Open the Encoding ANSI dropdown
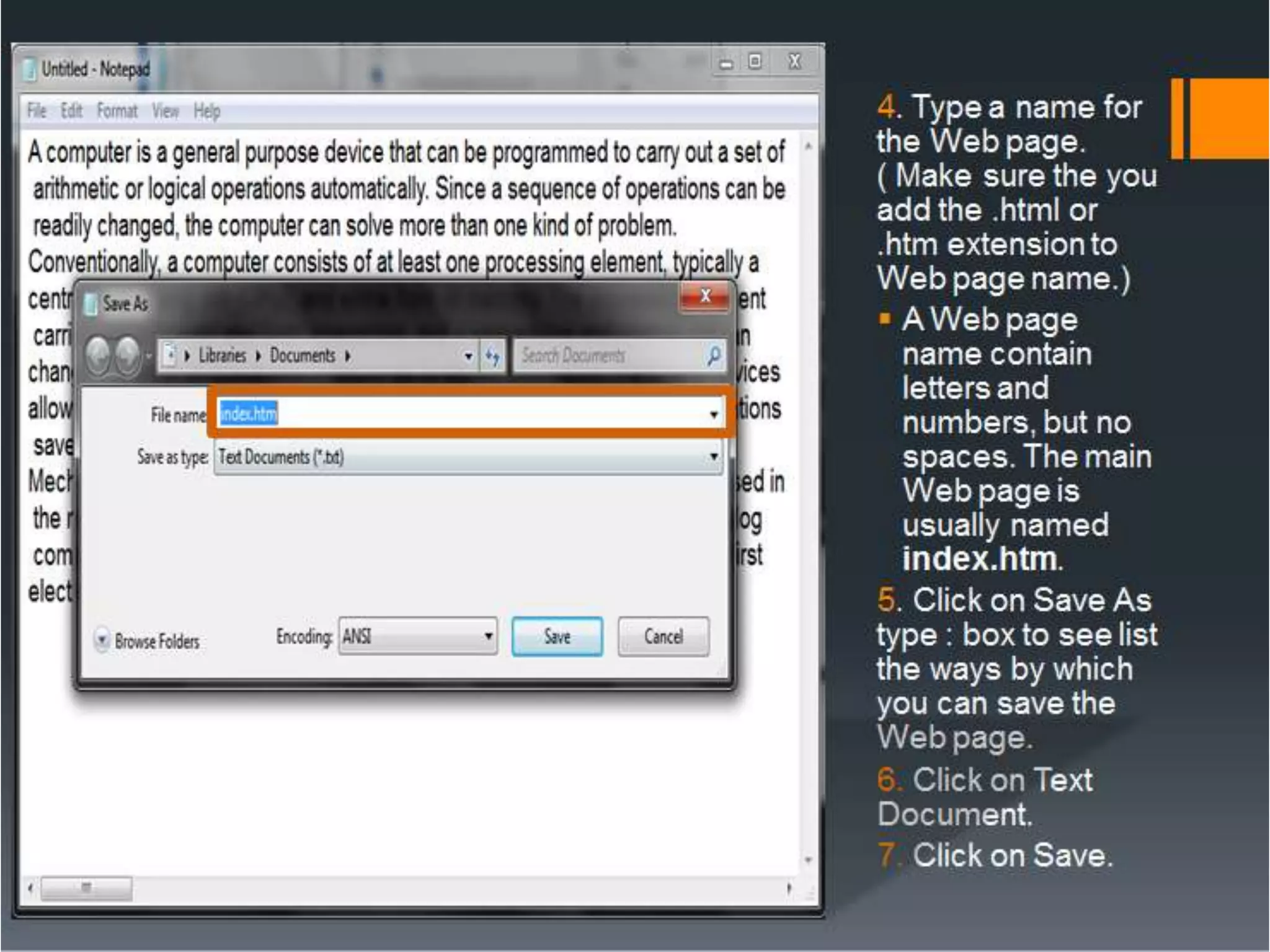The height and width of the screenshot is (952, 1270). [x=417, y=637]
